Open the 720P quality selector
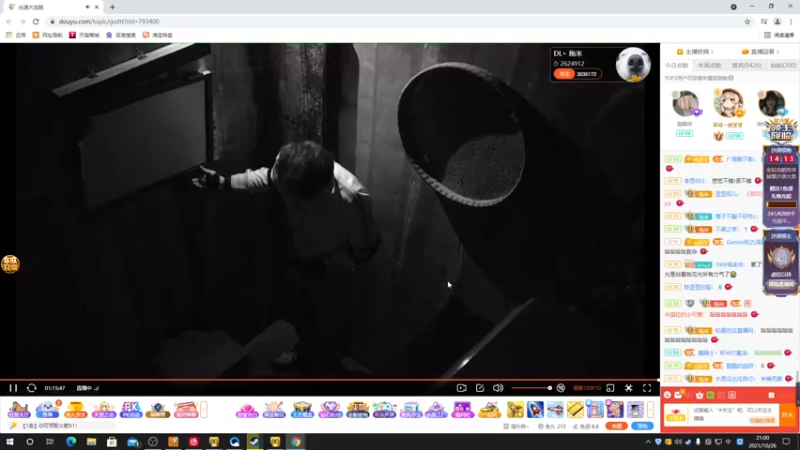 click(587, 388)
